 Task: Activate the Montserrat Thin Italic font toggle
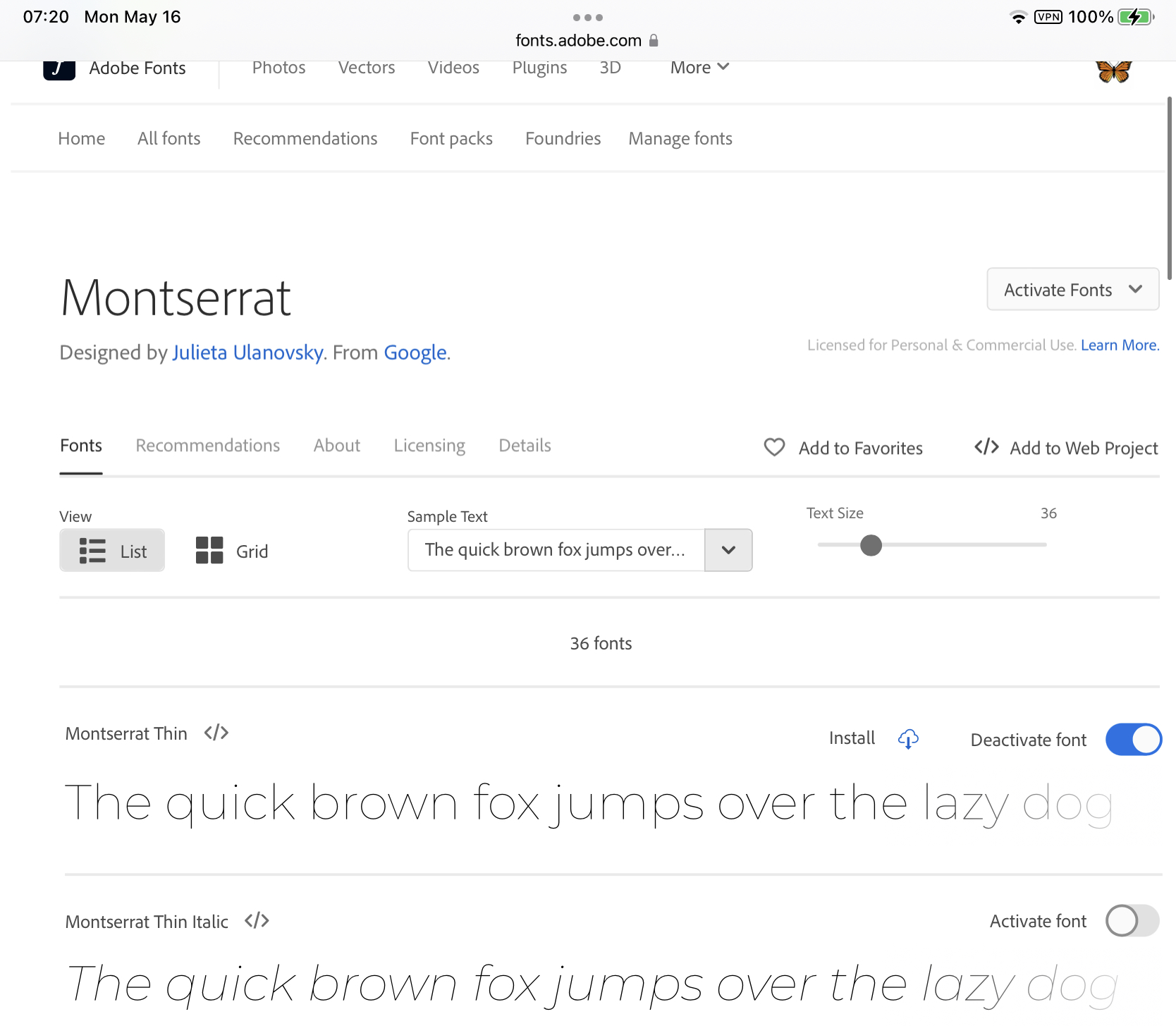pos(1132,920)
